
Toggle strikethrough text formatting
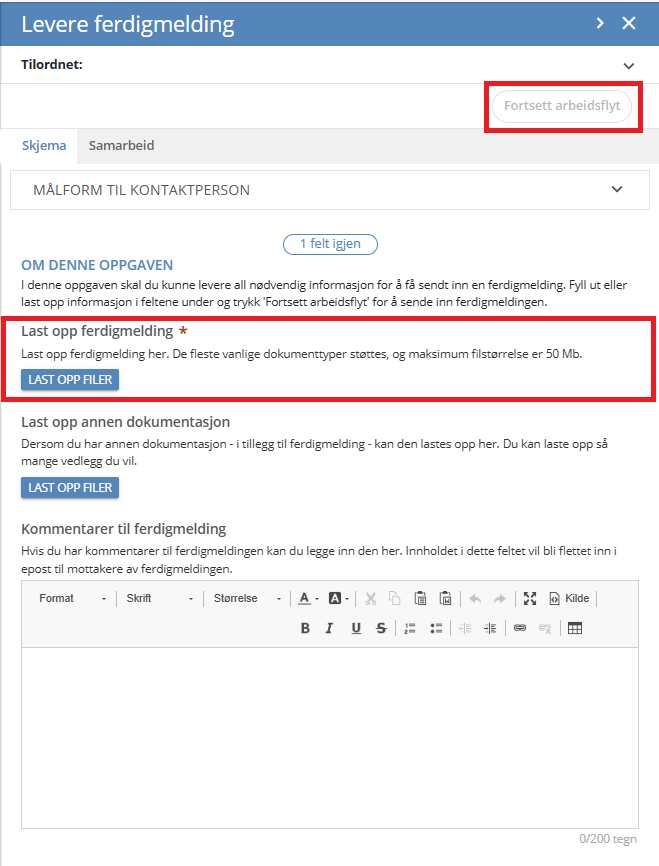[x=381, y=628]
